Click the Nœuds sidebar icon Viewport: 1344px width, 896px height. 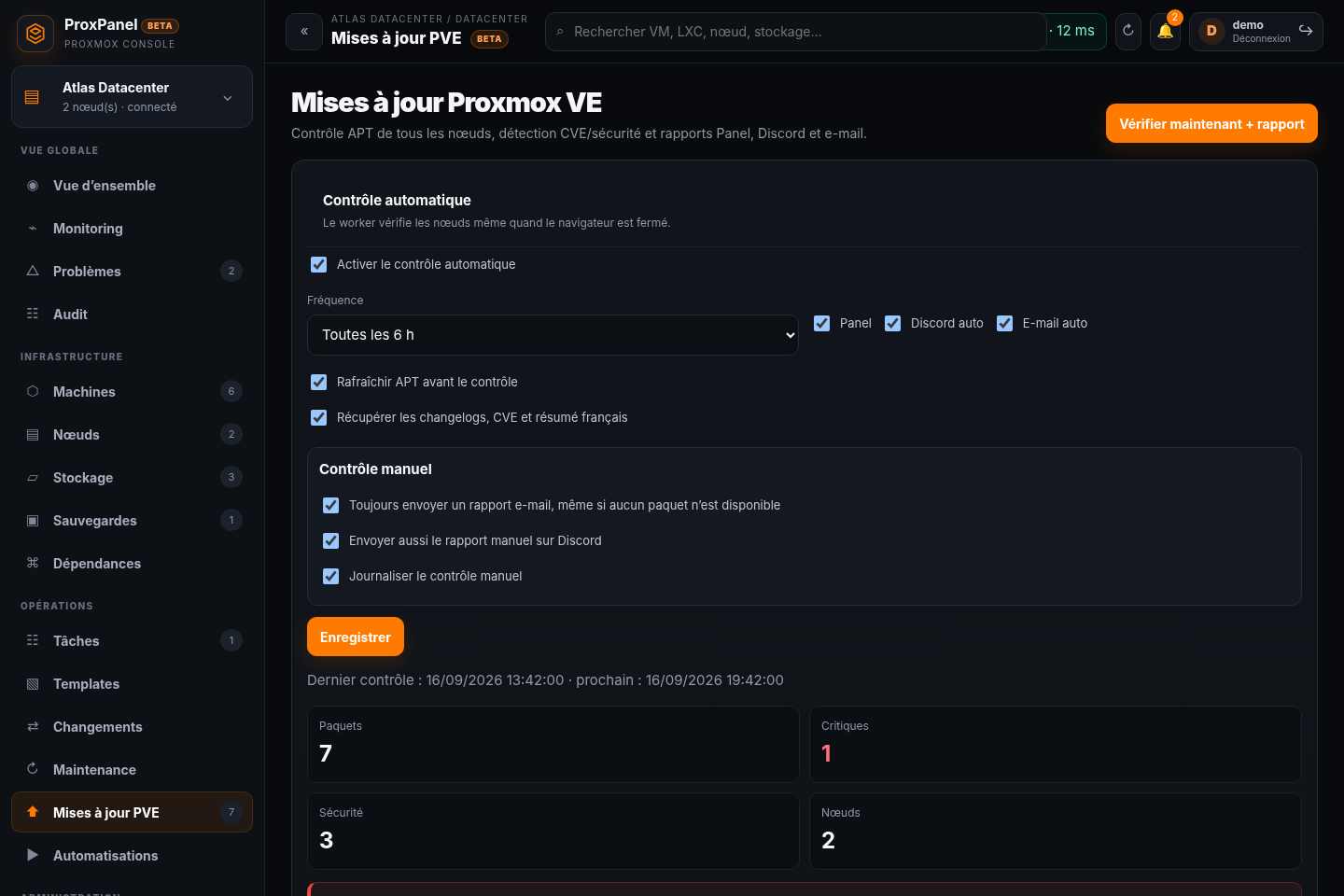33,435
